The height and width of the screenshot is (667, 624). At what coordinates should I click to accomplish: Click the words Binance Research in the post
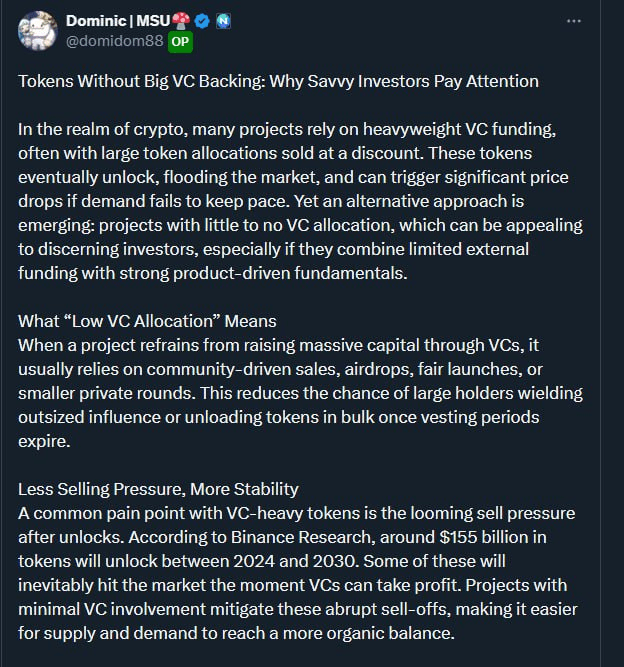tap(301, 537)
